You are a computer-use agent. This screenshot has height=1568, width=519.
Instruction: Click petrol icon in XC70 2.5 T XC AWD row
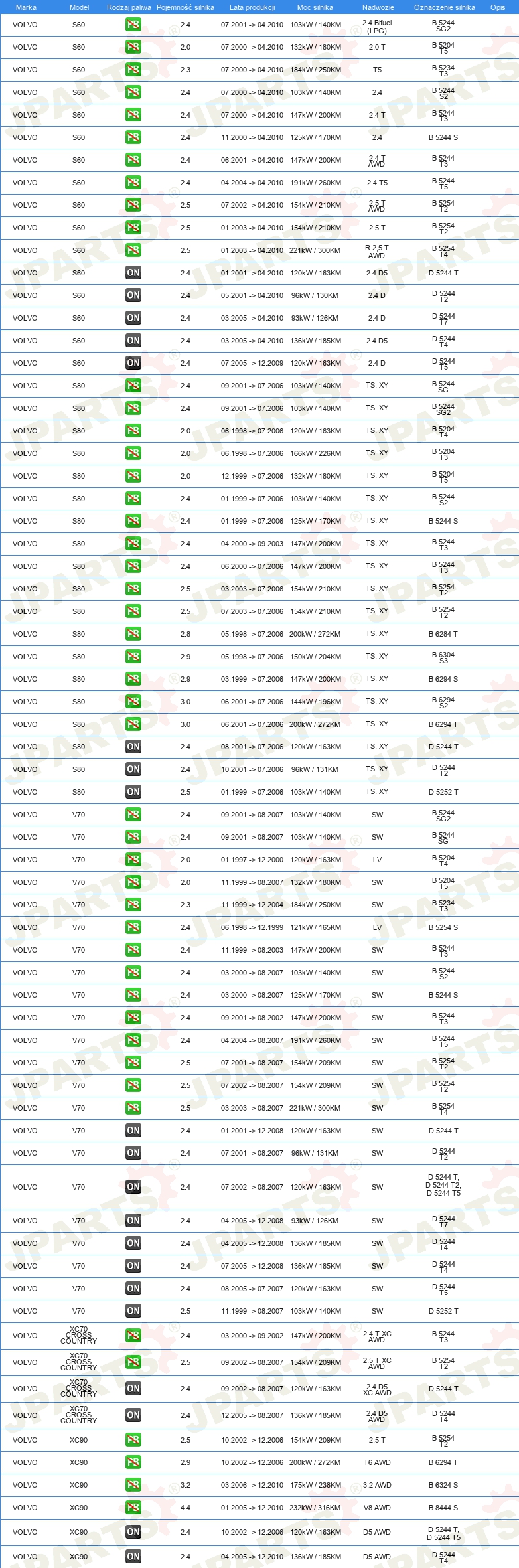pos(133,1362)
